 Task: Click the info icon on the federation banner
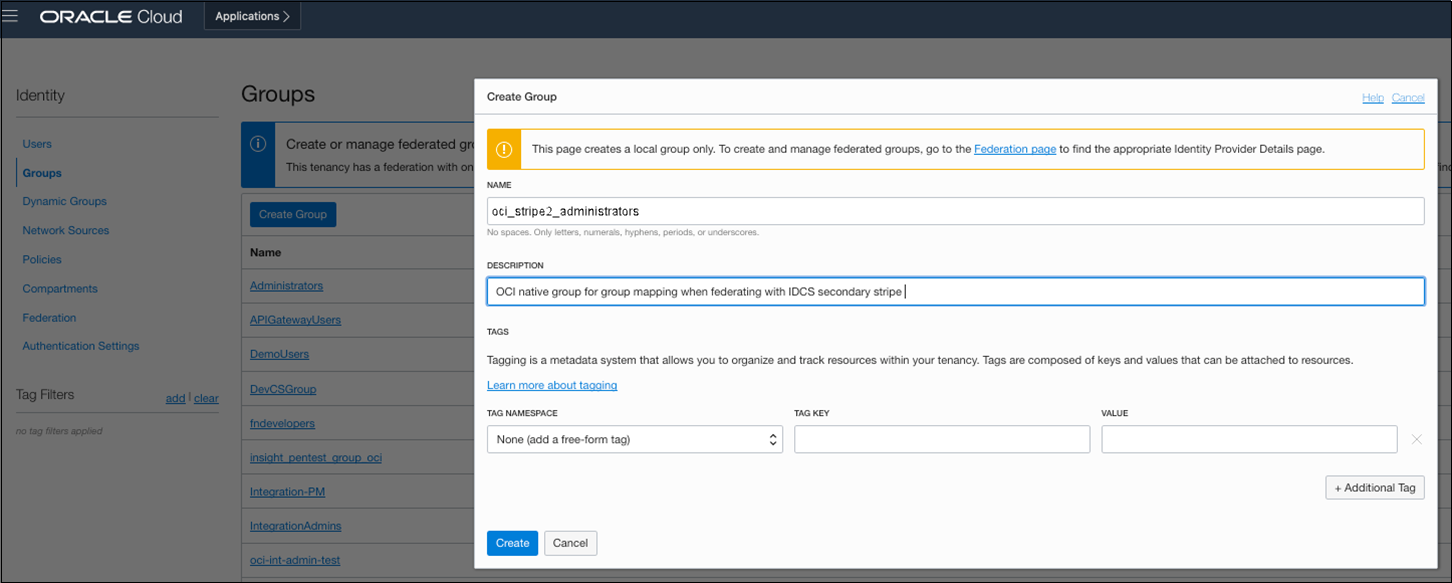(x=257, y=143)
